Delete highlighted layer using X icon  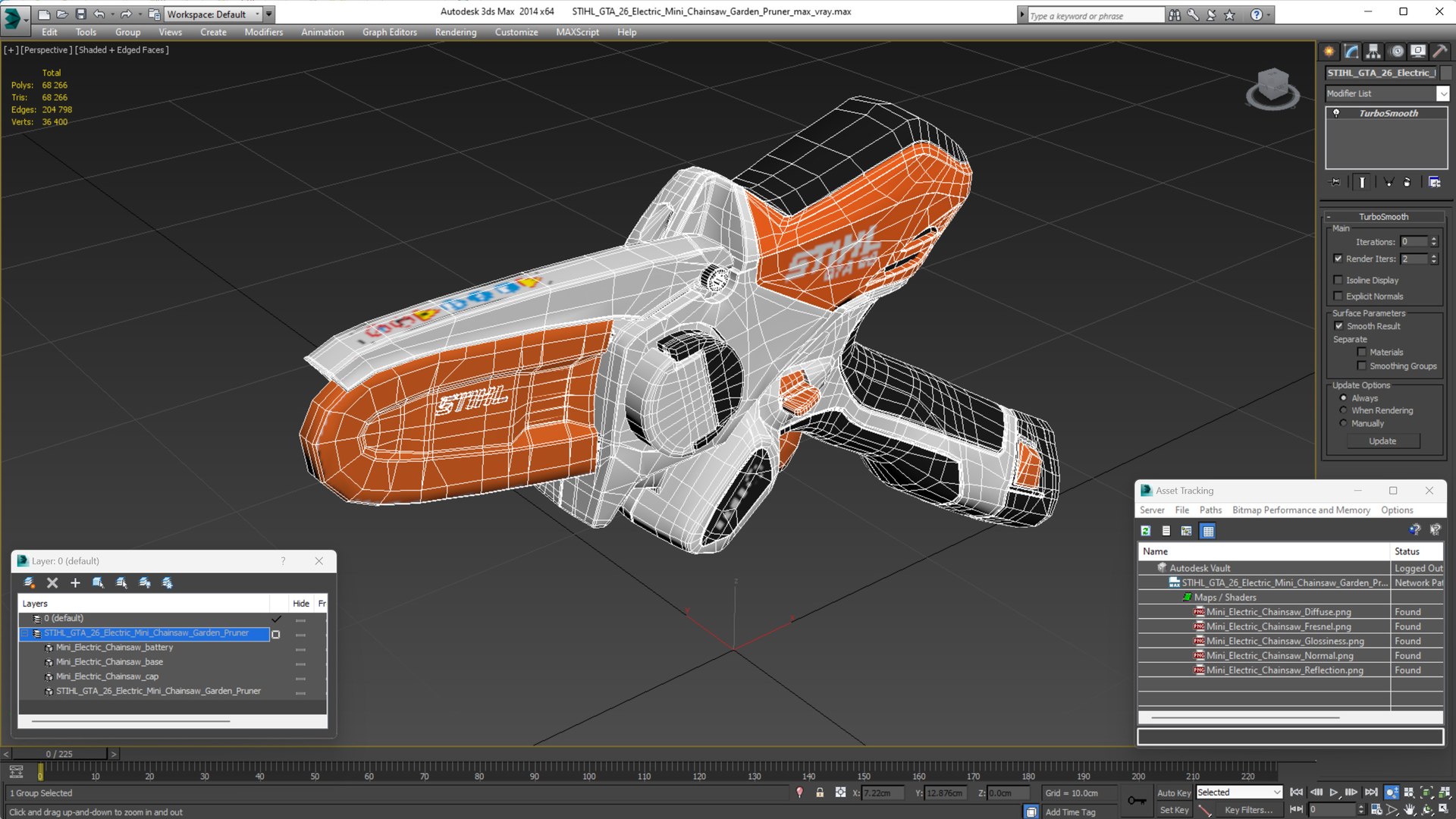coord(52,582)
